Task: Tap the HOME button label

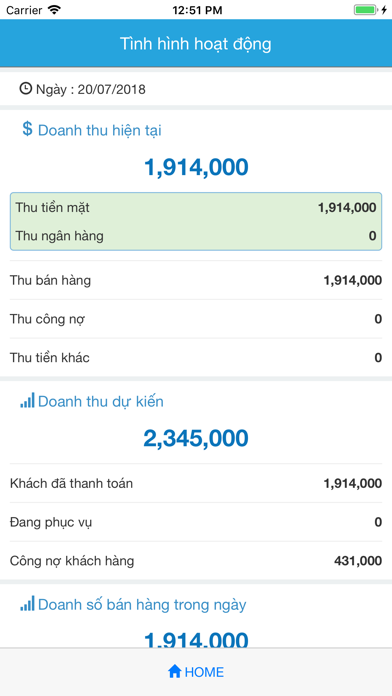Action: [x=204, y=672]
